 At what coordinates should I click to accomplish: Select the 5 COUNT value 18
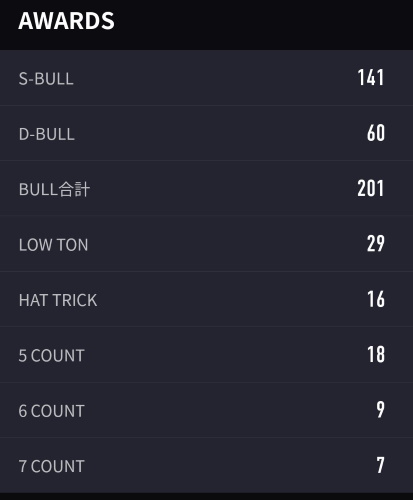pyautogui.click(x=376, y=354)
